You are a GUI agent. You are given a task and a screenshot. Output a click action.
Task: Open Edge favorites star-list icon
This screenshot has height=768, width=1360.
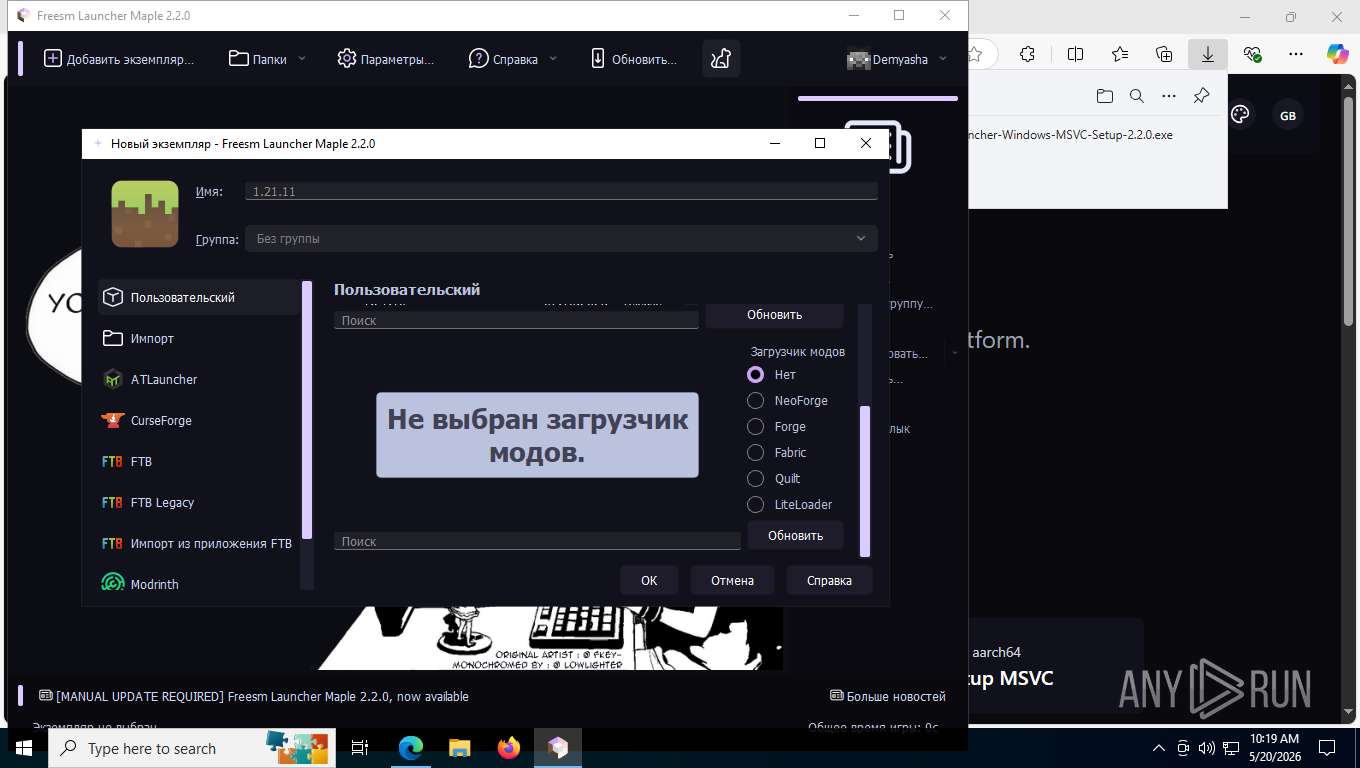tap(1120, 54)
